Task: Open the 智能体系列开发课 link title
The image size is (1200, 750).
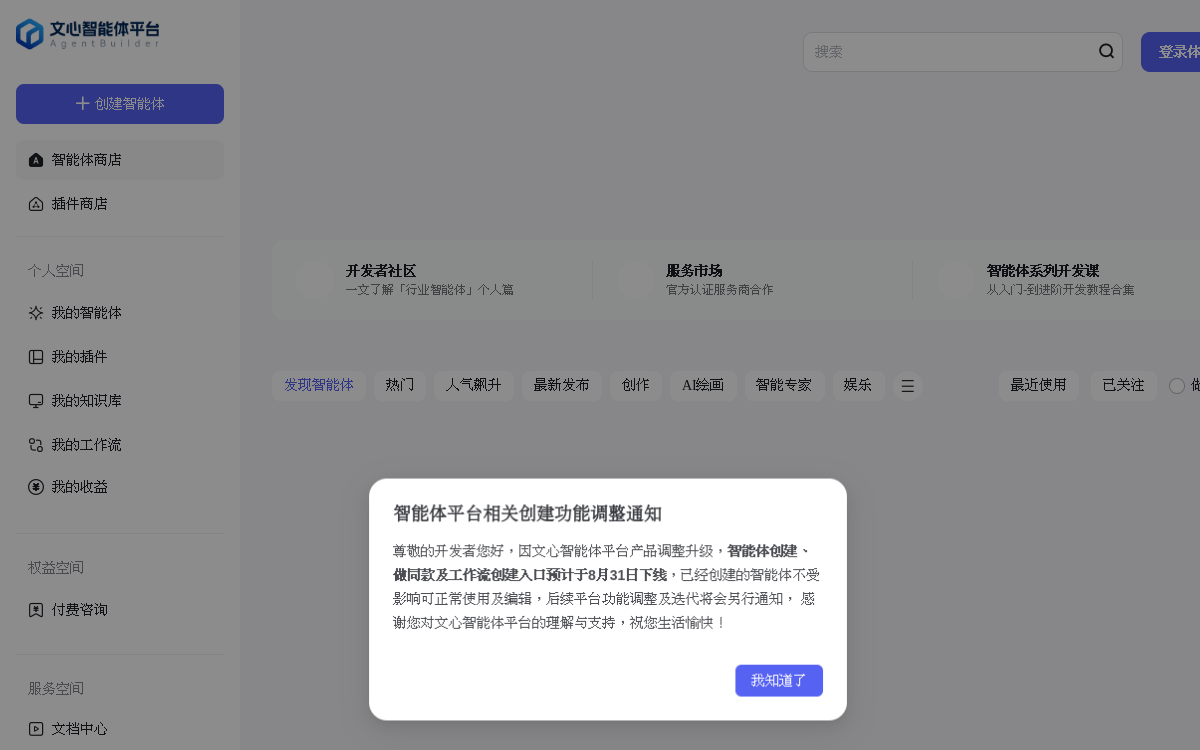Action: [1043, 271]
